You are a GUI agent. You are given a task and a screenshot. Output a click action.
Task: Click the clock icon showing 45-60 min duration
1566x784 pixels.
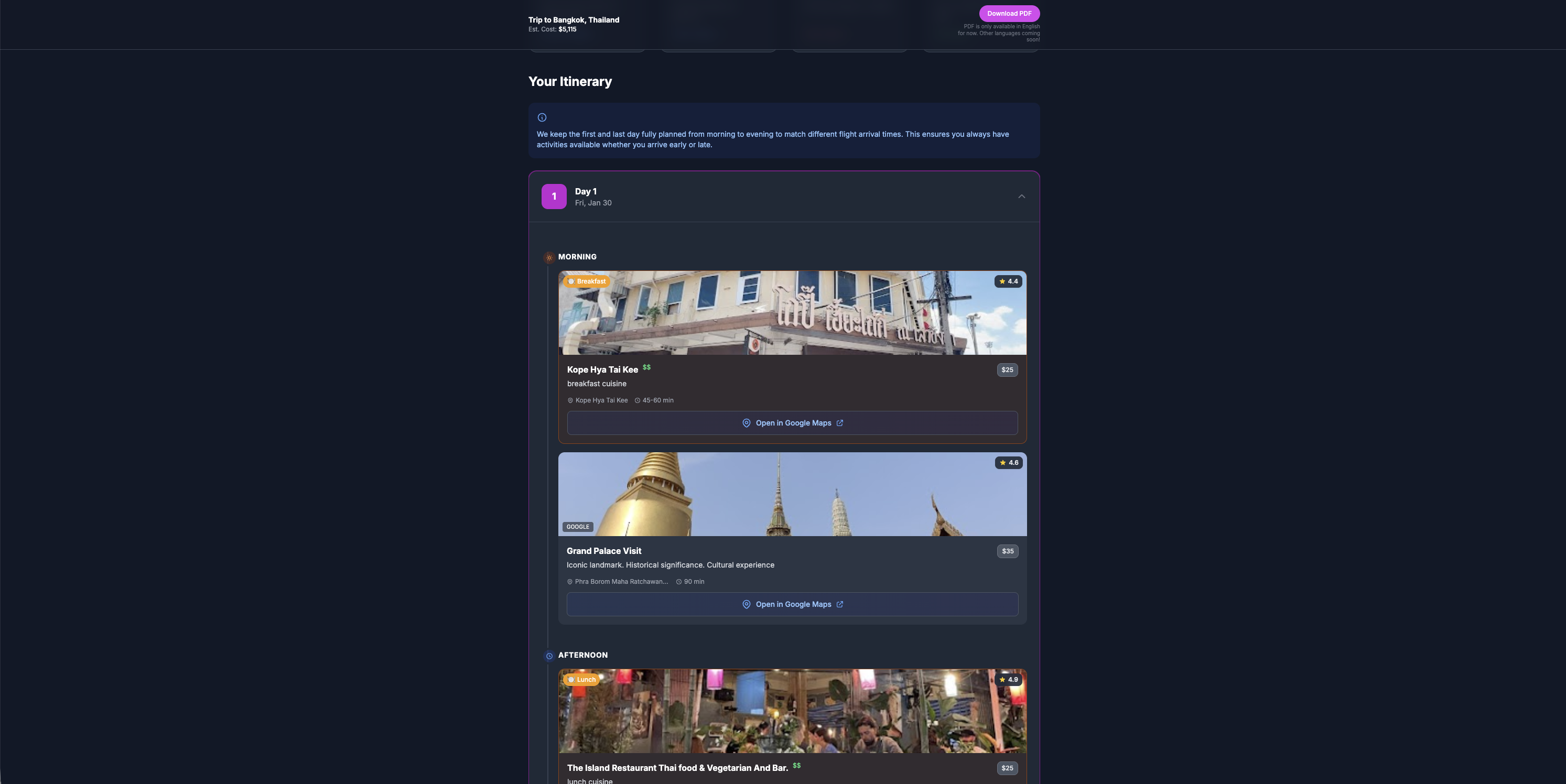pyautogui.click(x=637, y=400)
